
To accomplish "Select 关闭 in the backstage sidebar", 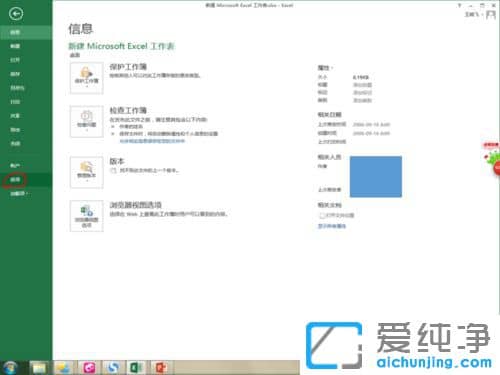I will 26,144.
